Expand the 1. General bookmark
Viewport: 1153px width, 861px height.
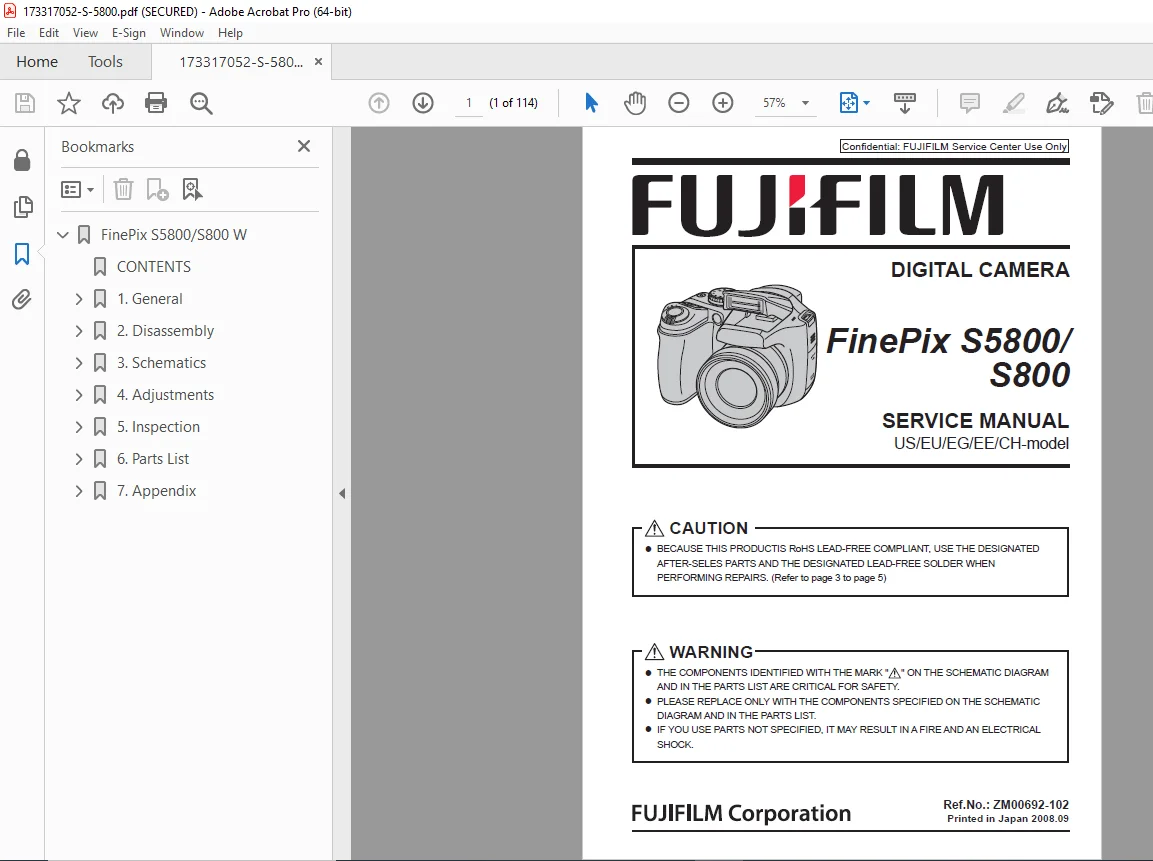(x=79, y=299)
